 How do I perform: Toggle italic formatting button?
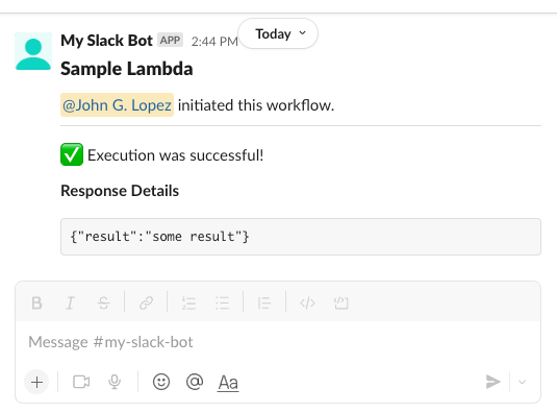70,303
